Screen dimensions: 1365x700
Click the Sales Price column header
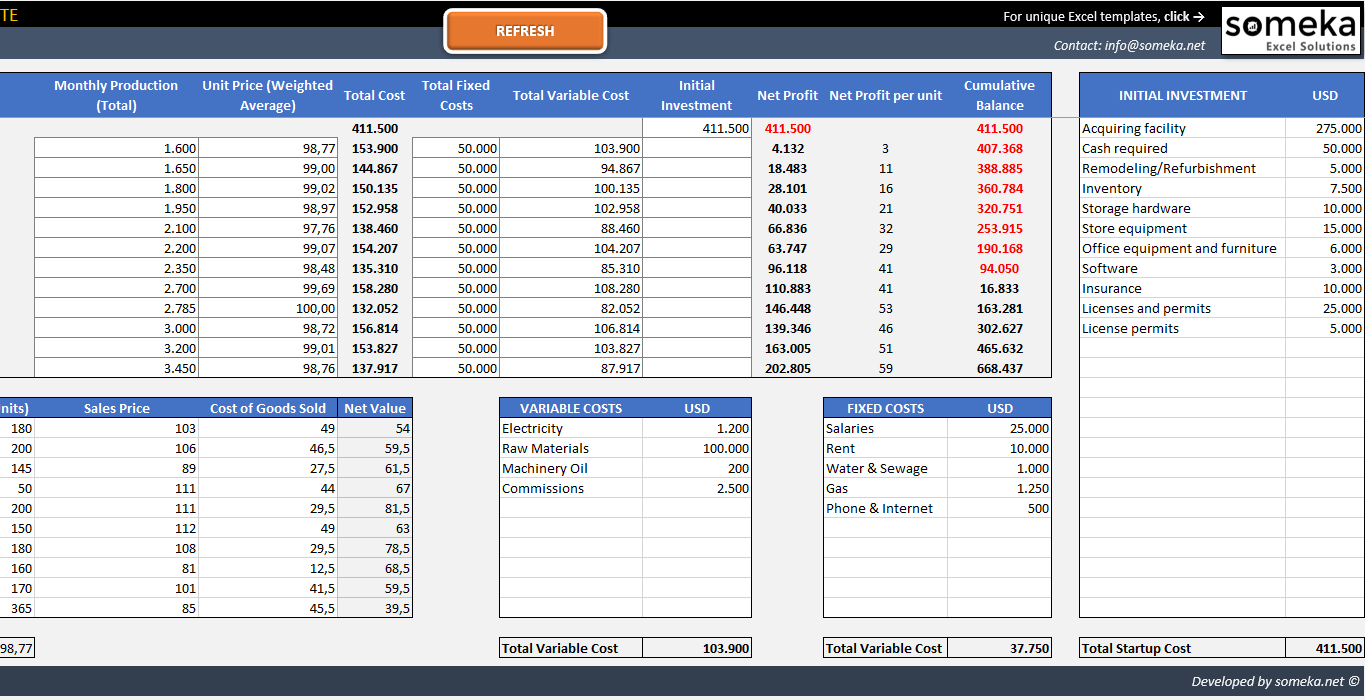coord(116,408)
